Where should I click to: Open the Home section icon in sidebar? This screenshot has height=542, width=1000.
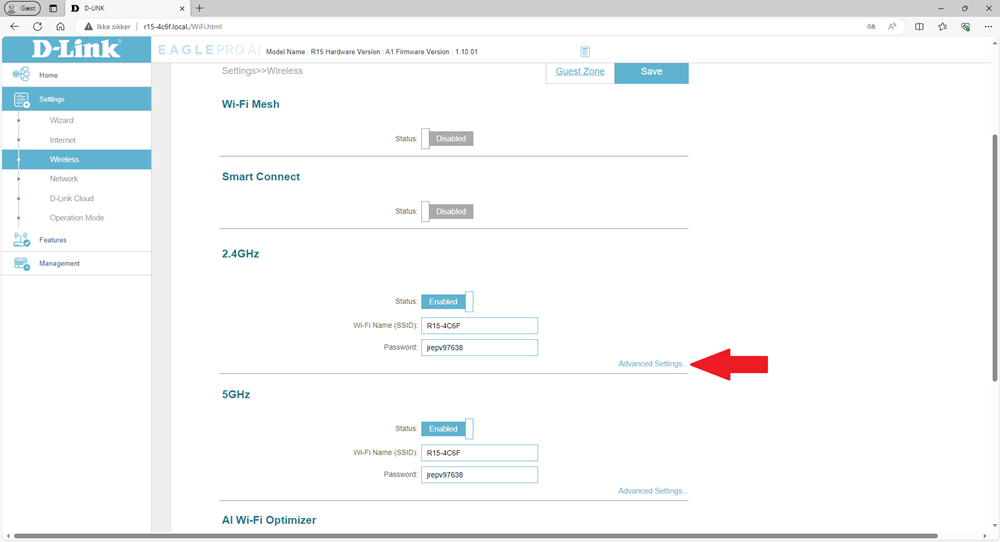(x=21, y=75)
